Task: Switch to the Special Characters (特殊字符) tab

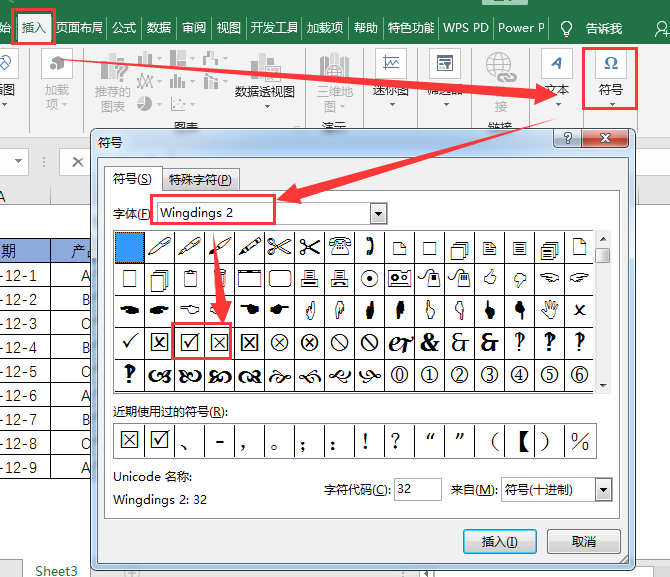Action: click(200, 180)
